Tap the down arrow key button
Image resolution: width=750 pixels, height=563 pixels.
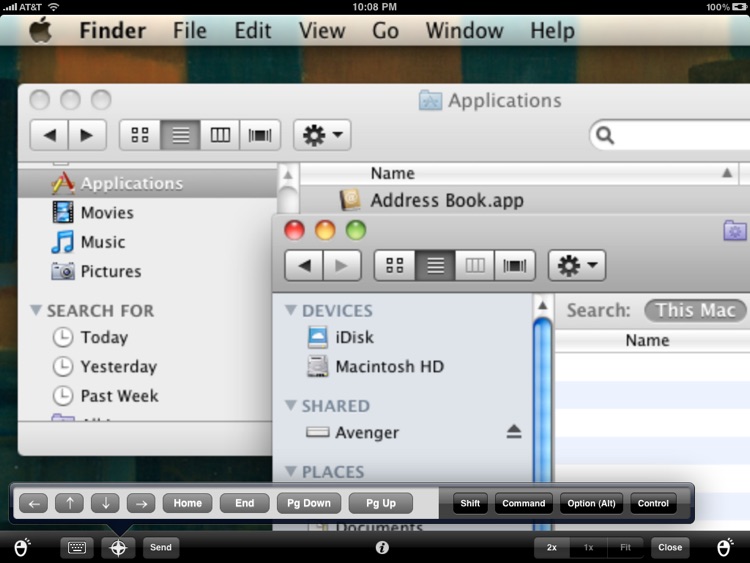click(x=105, y=503)
